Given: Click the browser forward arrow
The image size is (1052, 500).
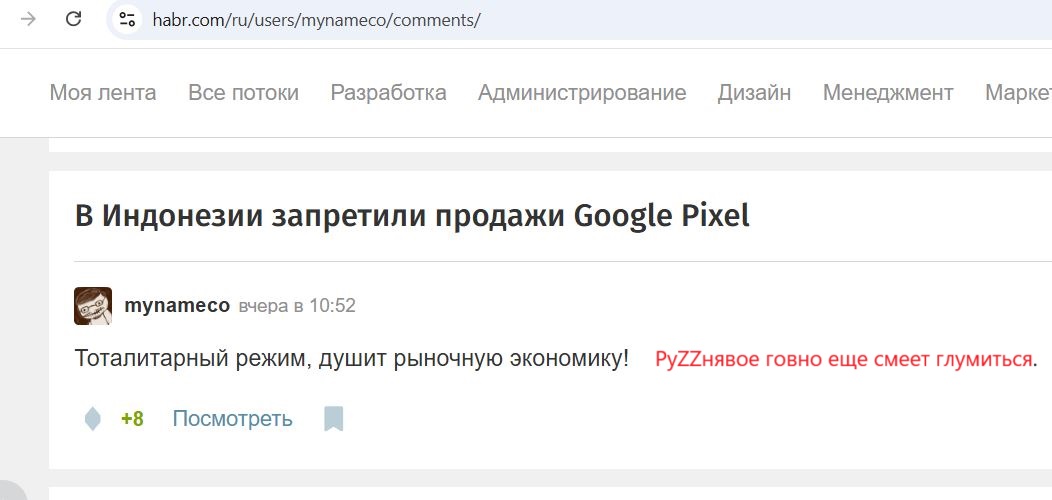Looking at the screenshot, I should click(28, 19).
